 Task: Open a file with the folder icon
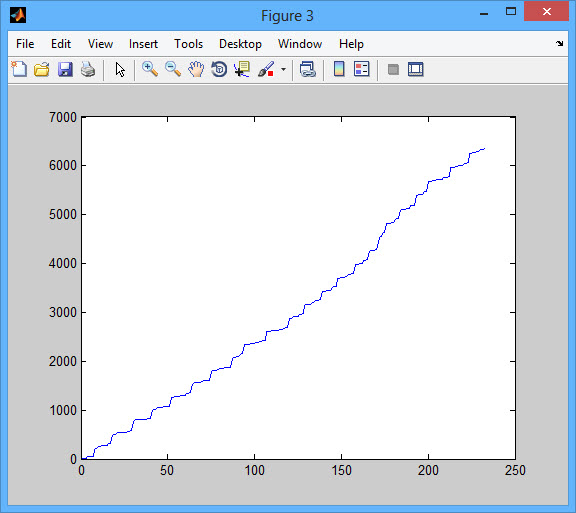(x=42, y=69)
